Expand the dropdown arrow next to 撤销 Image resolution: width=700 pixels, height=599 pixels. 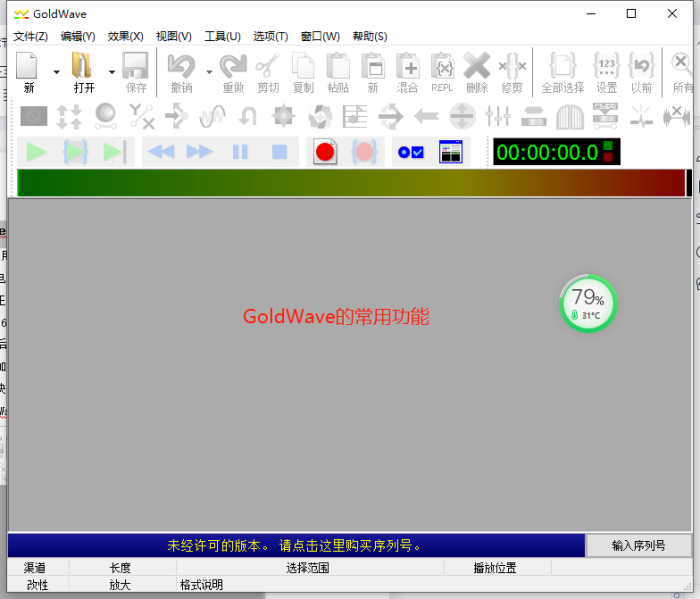209,72
